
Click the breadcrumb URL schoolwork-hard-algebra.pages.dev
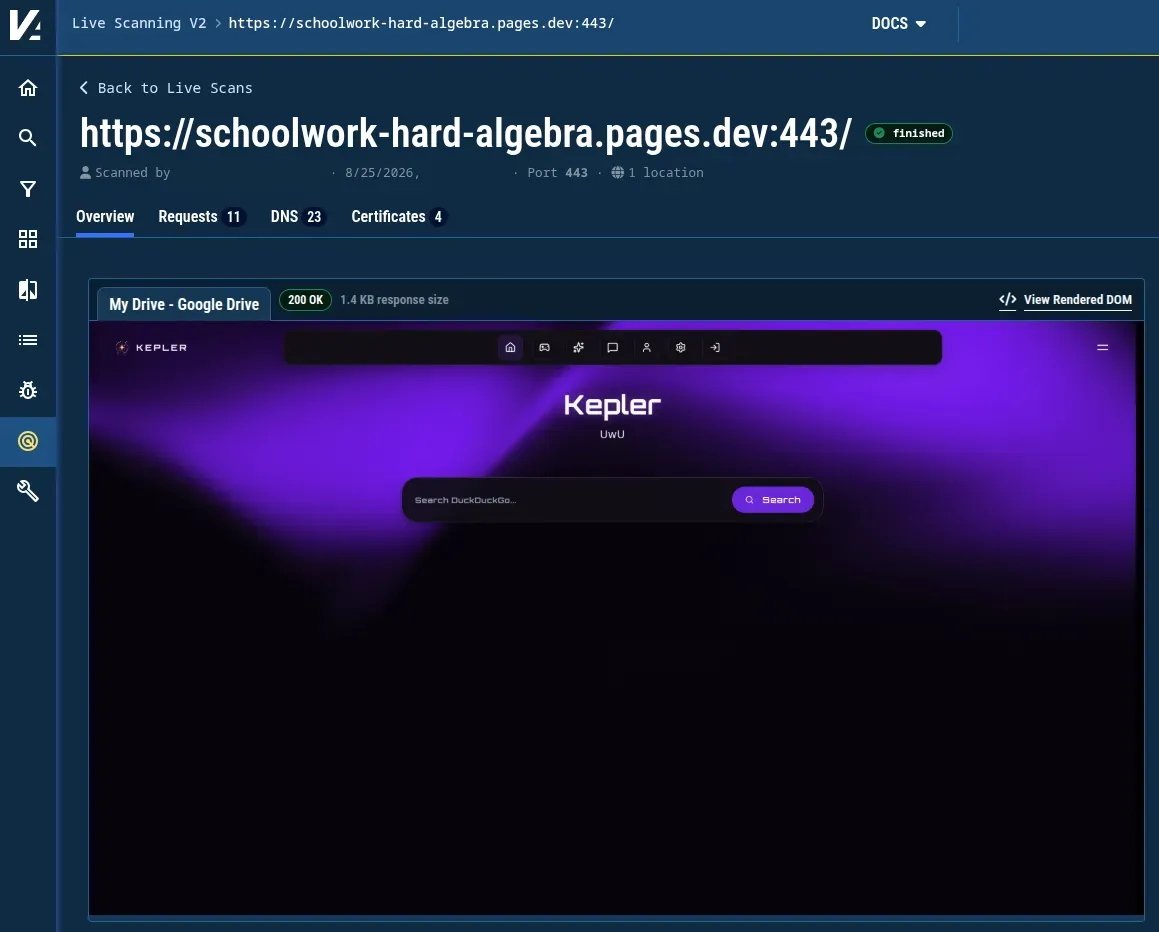point(421,23)
